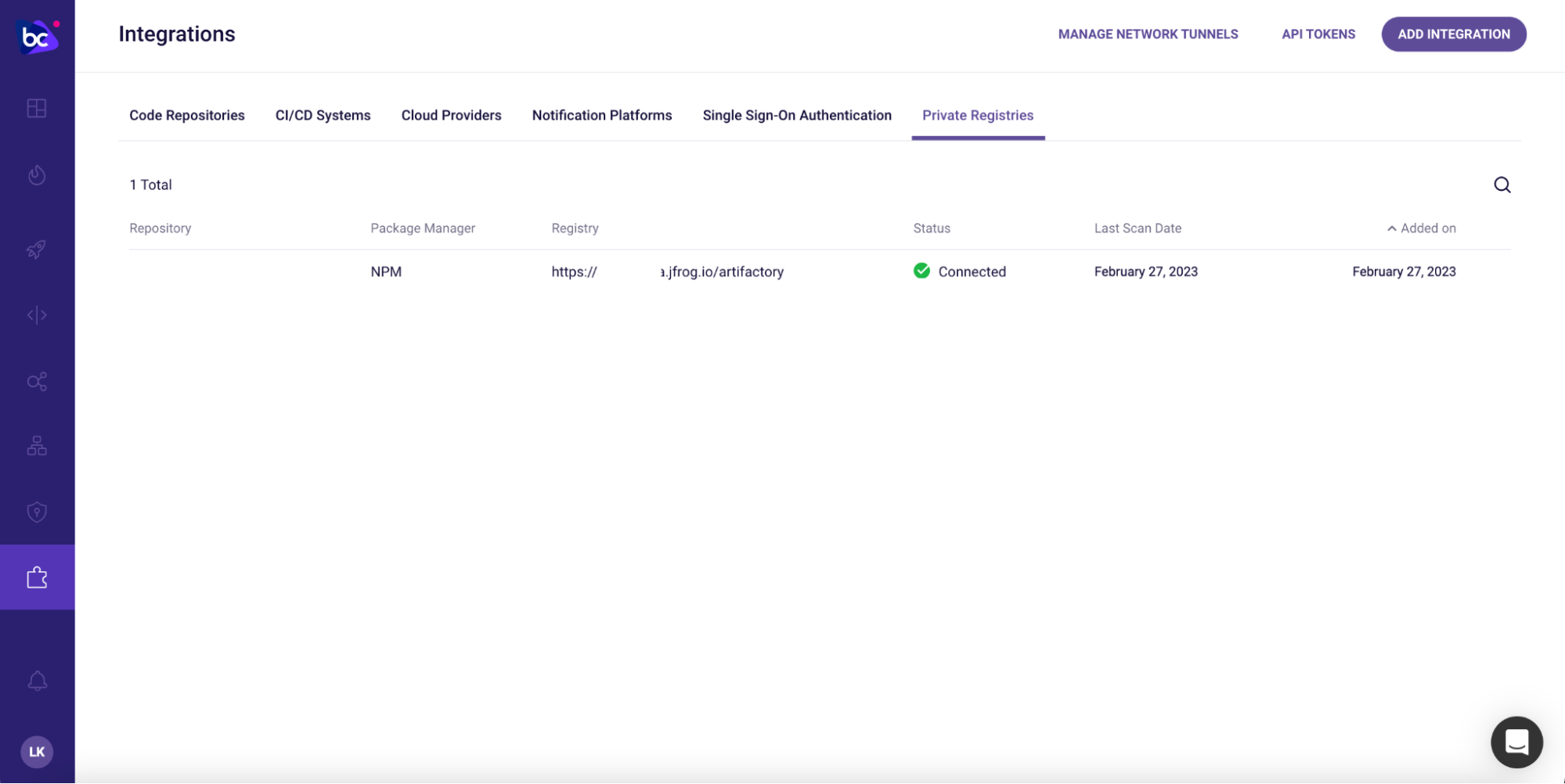Open the flame incidents icon in sidebar
This screenshot has height=784, width=1565.
37,174
